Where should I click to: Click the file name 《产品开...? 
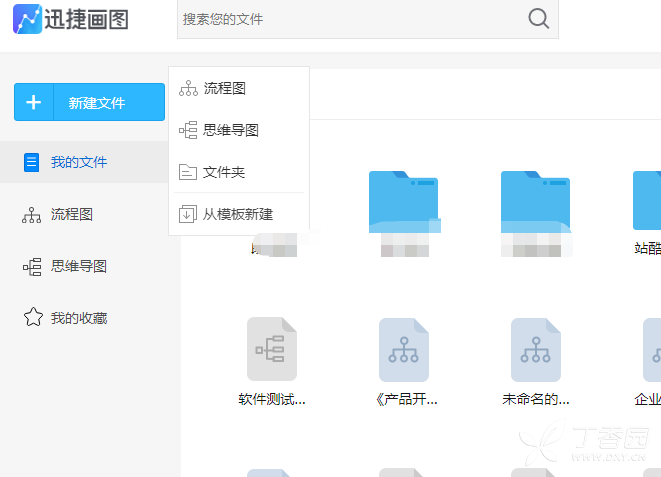(406, 399)
